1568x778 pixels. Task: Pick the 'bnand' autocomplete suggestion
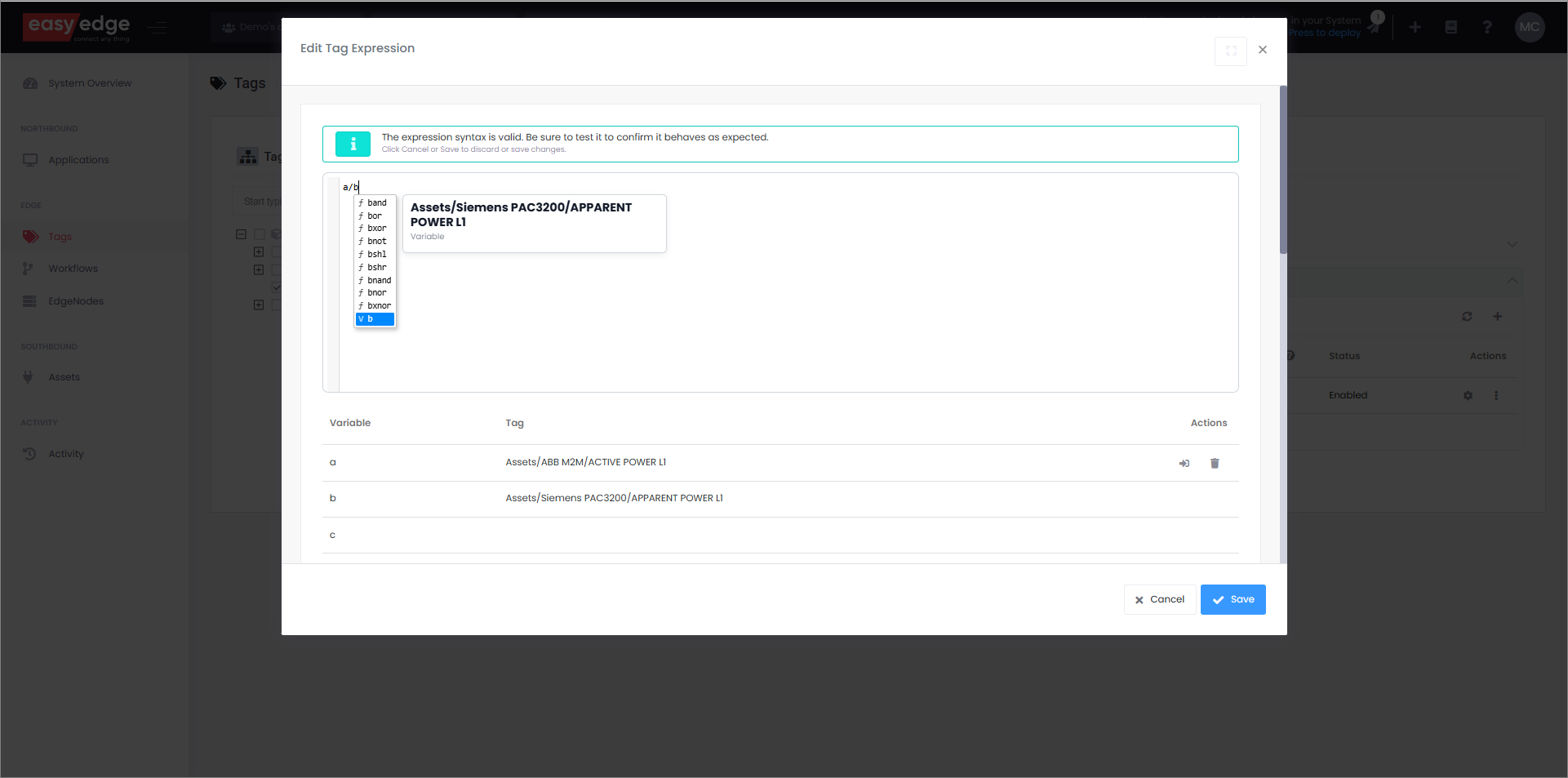coord(379,280)
